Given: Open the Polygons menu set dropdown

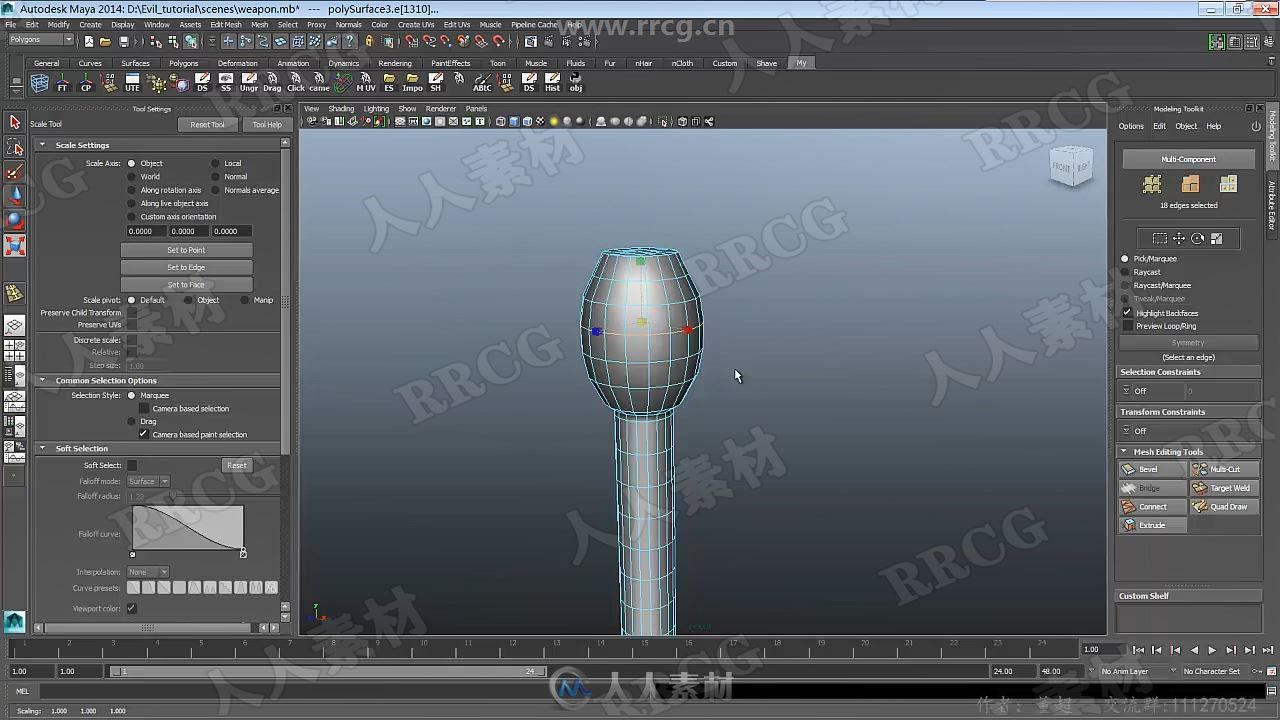Looking at the screenshot, I should (41, 40).
